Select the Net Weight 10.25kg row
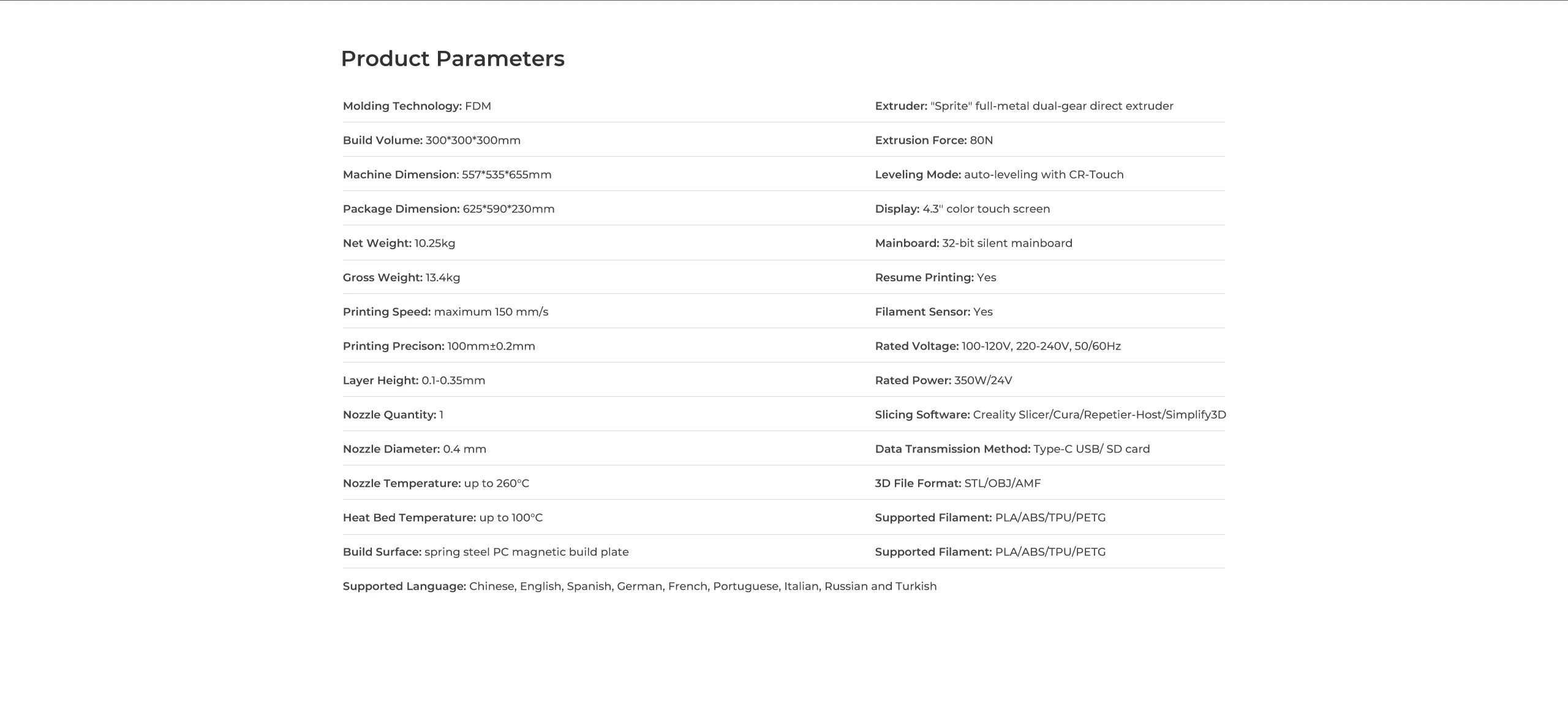Screen dimensions: 1568x705 click(399, 243)
